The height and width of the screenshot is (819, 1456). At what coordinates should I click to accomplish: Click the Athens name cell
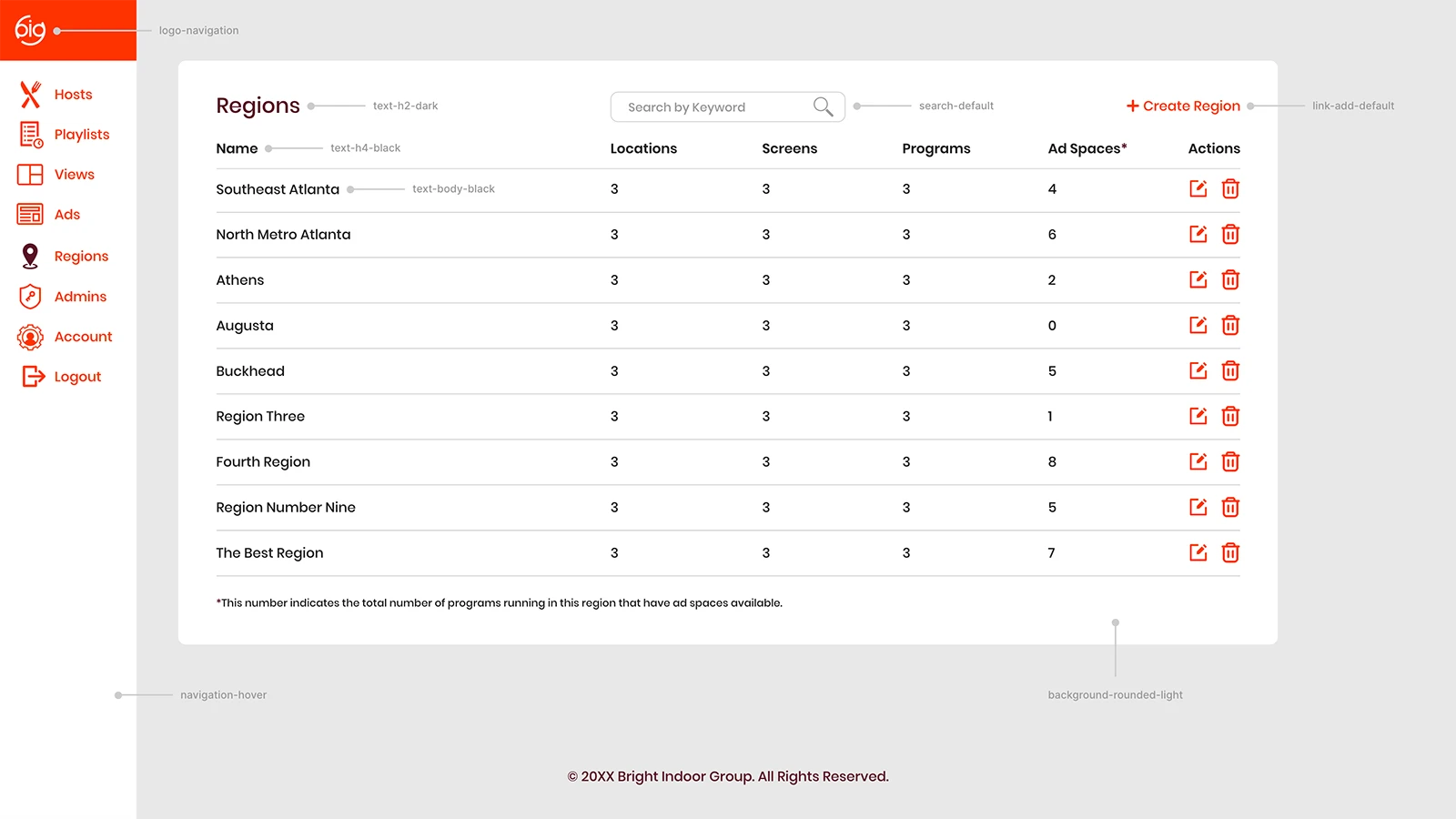pyautogui.click(x=240, y=280)
